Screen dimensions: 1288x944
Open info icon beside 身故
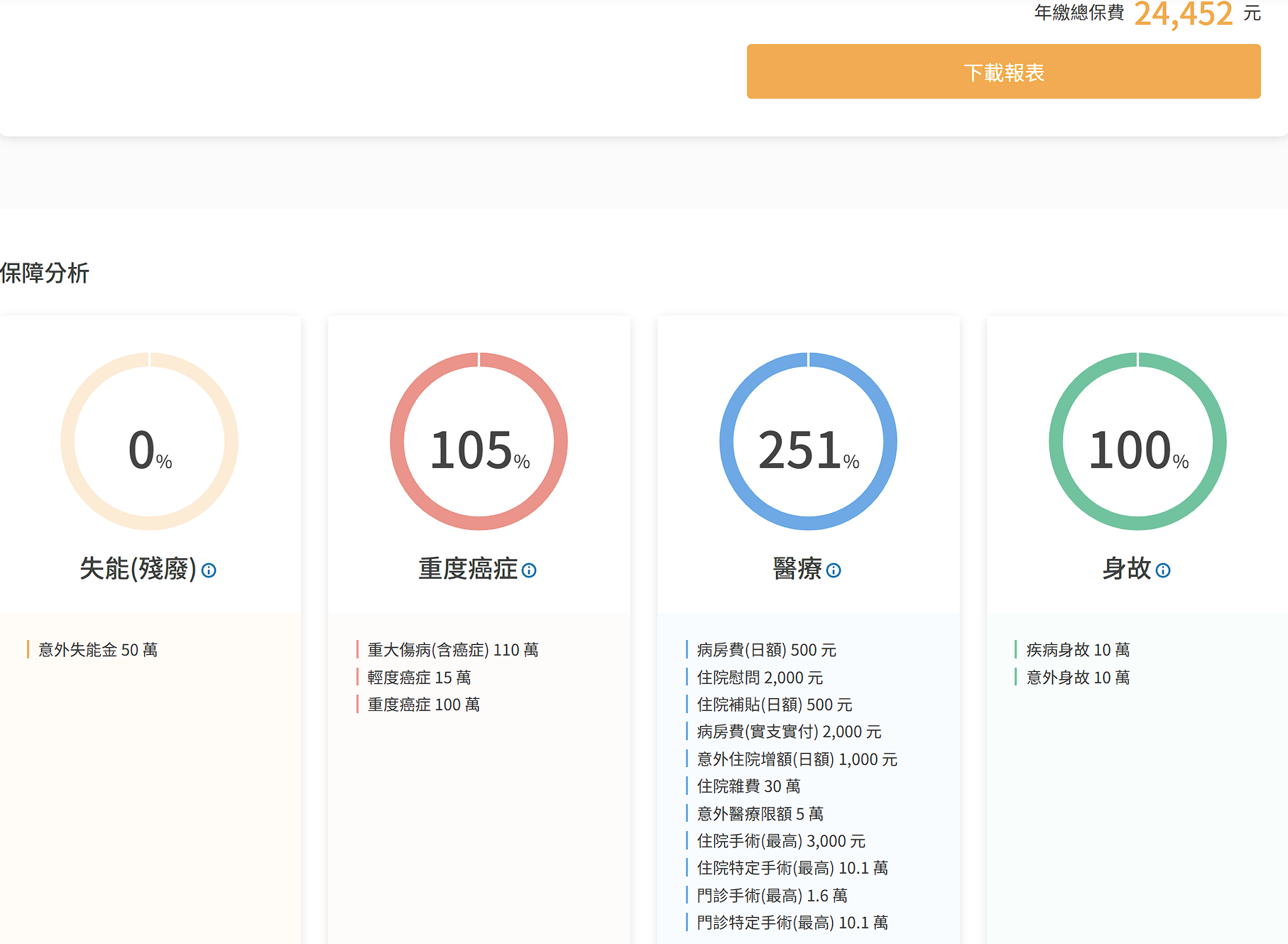coord(1163,570)
